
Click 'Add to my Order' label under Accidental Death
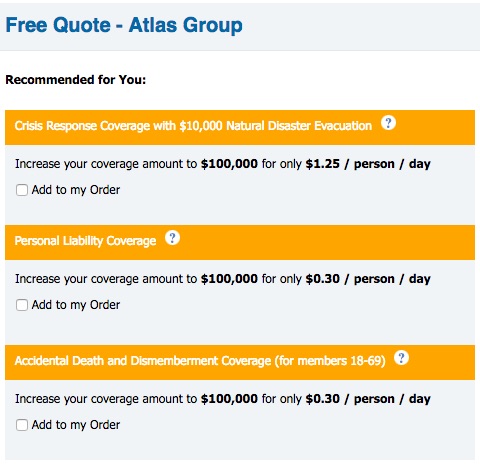[x=76, y=425]
